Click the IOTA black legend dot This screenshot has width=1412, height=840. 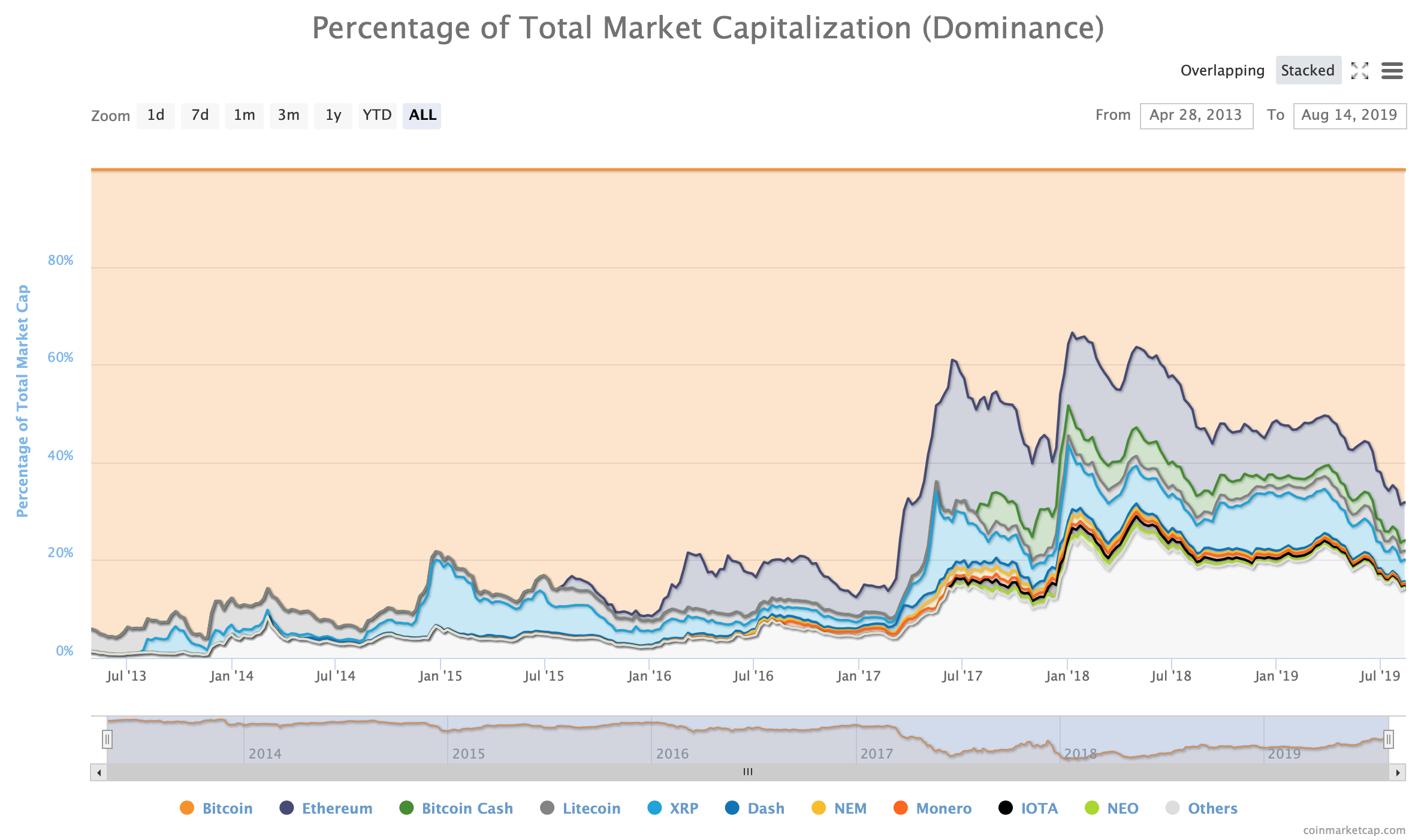[1005, 808]
